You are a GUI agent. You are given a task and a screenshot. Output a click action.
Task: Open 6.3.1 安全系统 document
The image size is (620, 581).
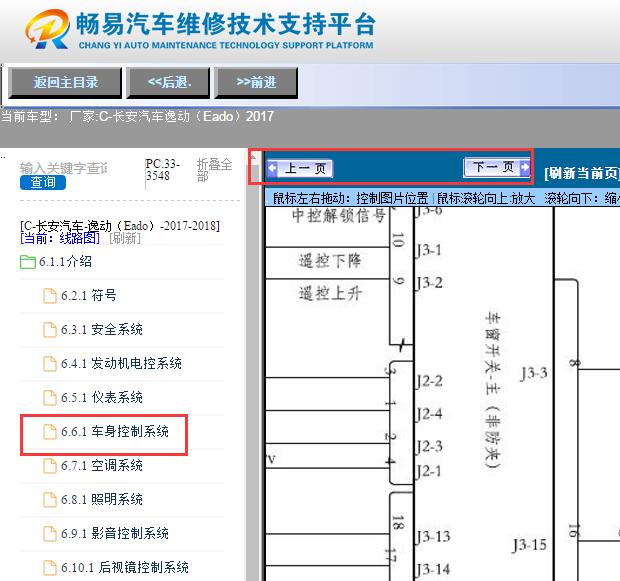[x=102, y=329]
